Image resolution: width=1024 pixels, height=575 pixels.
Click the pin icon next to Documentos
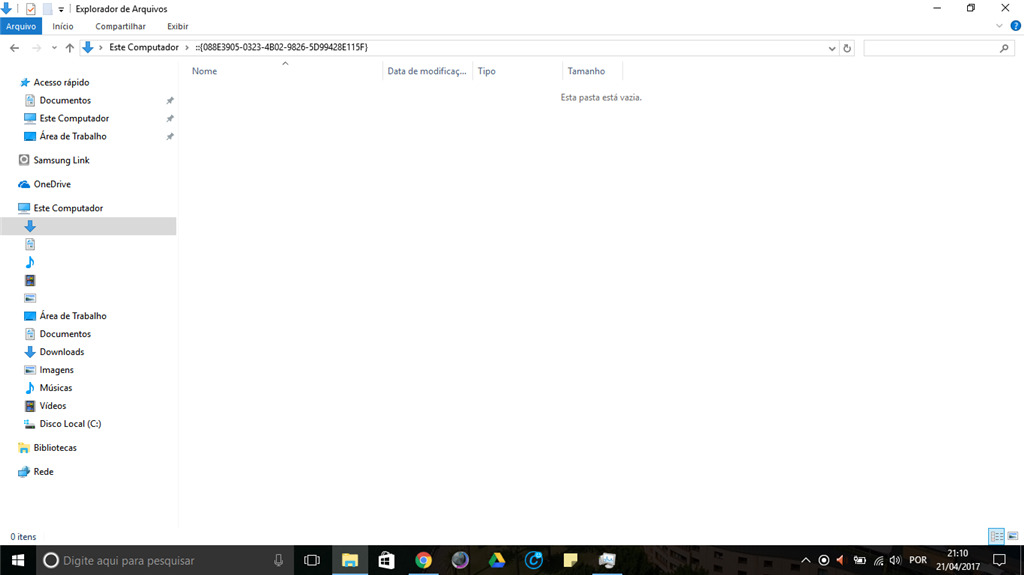(170, 101)
